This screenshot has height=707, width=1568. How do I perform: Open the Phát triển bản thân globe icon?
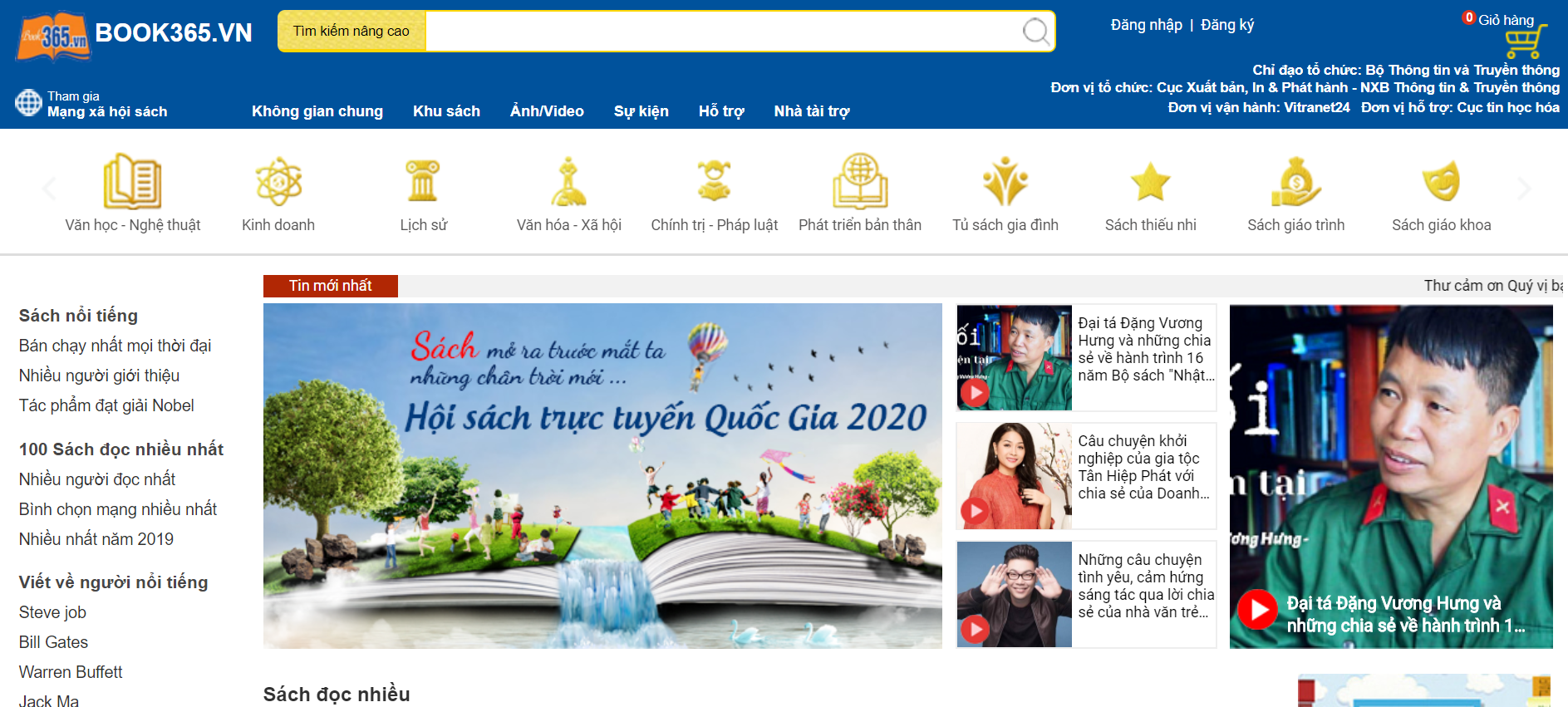coord(860,181)
